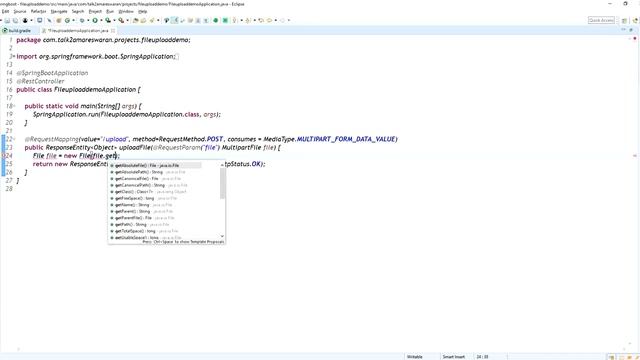The height and width of the screenshot is (360, 640).
Task: Click the Save All toolbar icon
Action: point(16,20)
